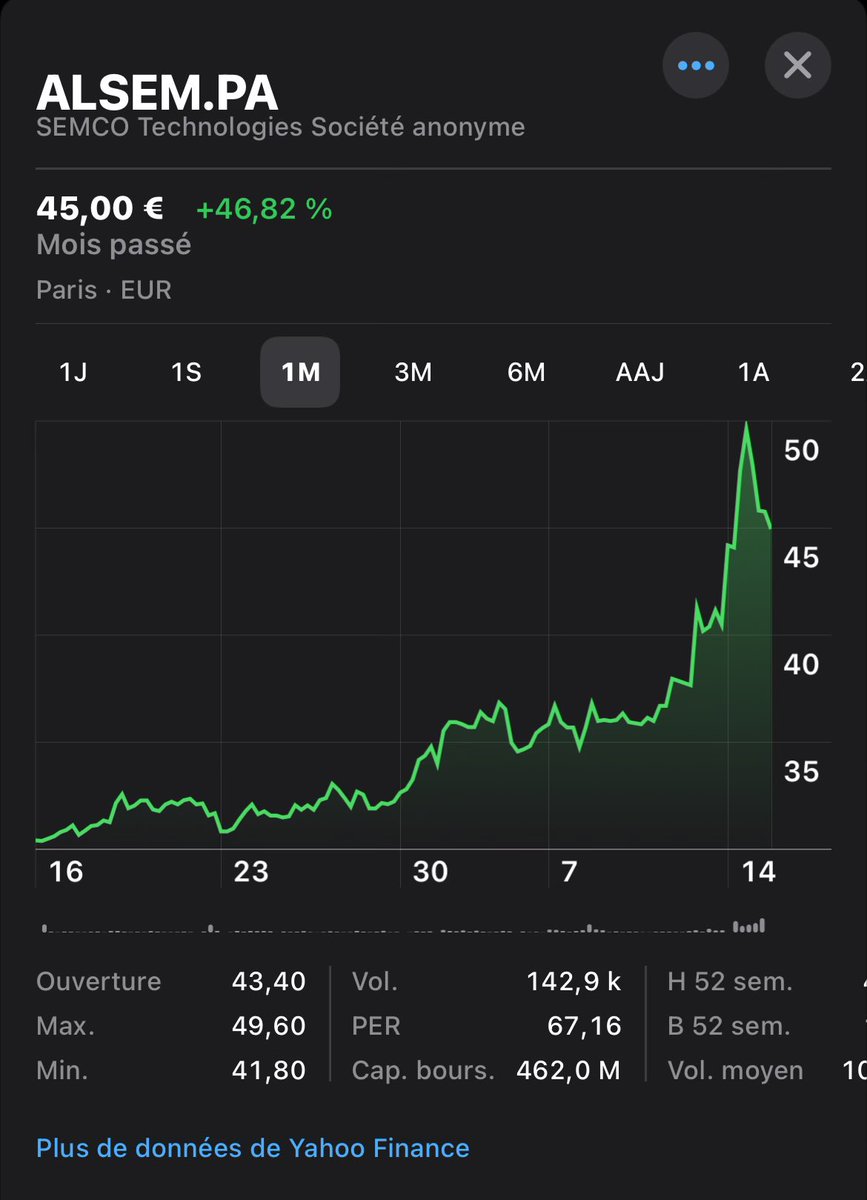Screen dimensions: 867x1200
Task: Click the date label 30 on axis
Action: click(x=430, y=872)
